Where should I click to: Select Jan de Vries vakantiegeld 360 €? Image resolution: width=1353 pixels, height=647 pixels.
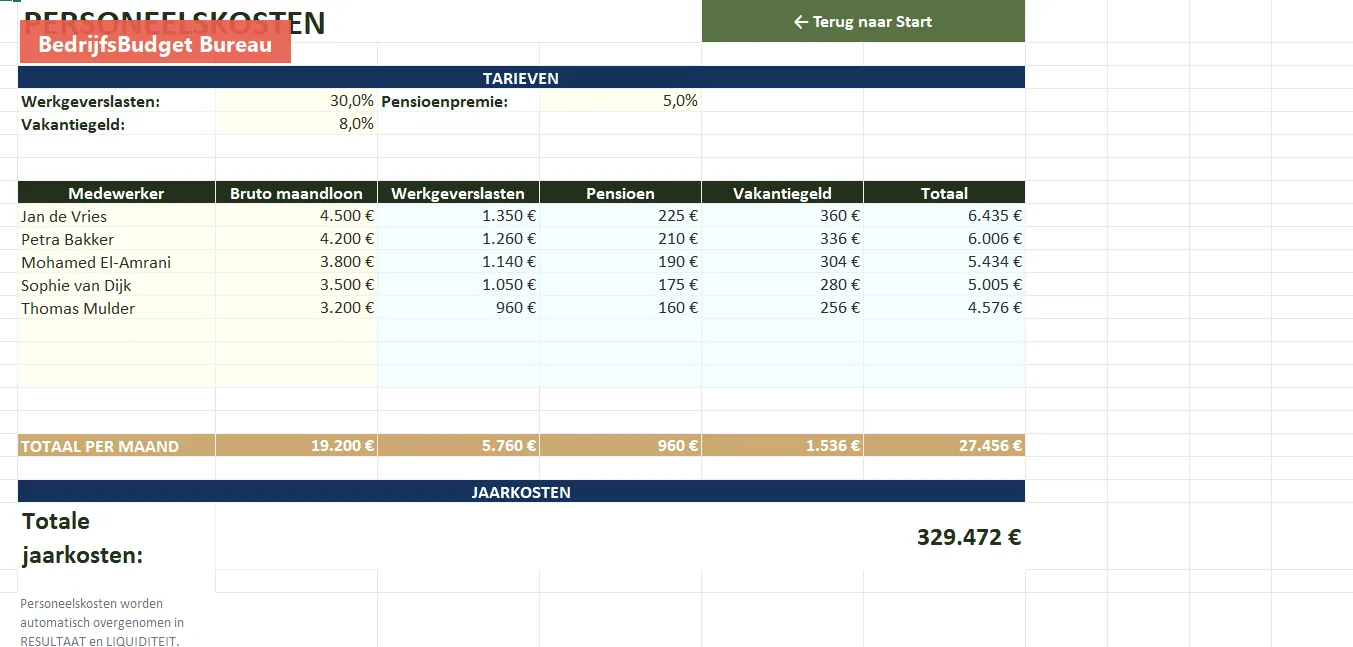point(783,216)
